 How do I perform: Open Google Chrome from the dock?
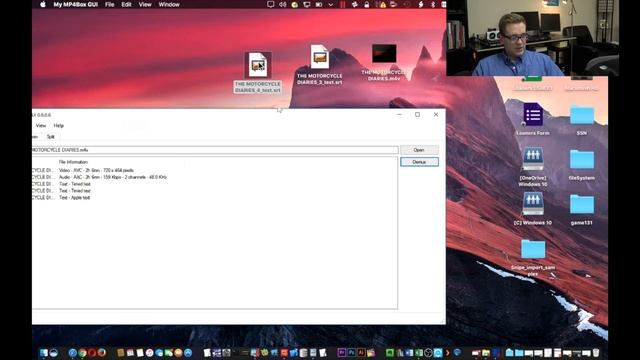[x=82, y=353]
